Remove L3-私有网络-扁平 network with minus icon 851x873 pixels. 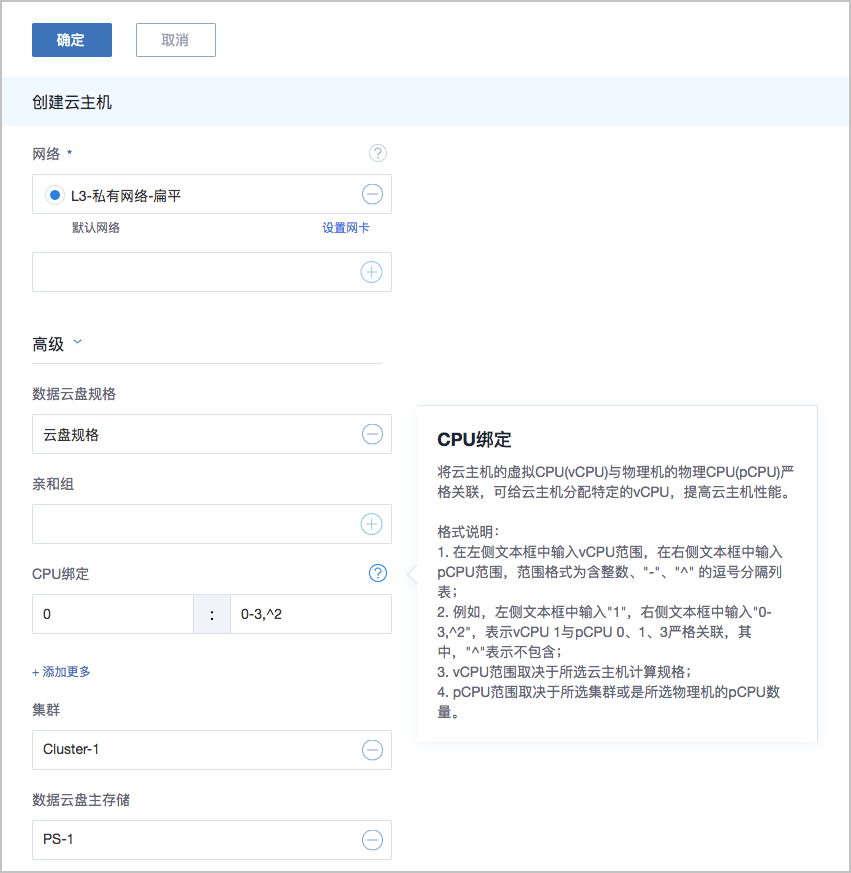[x=372, y=194]
